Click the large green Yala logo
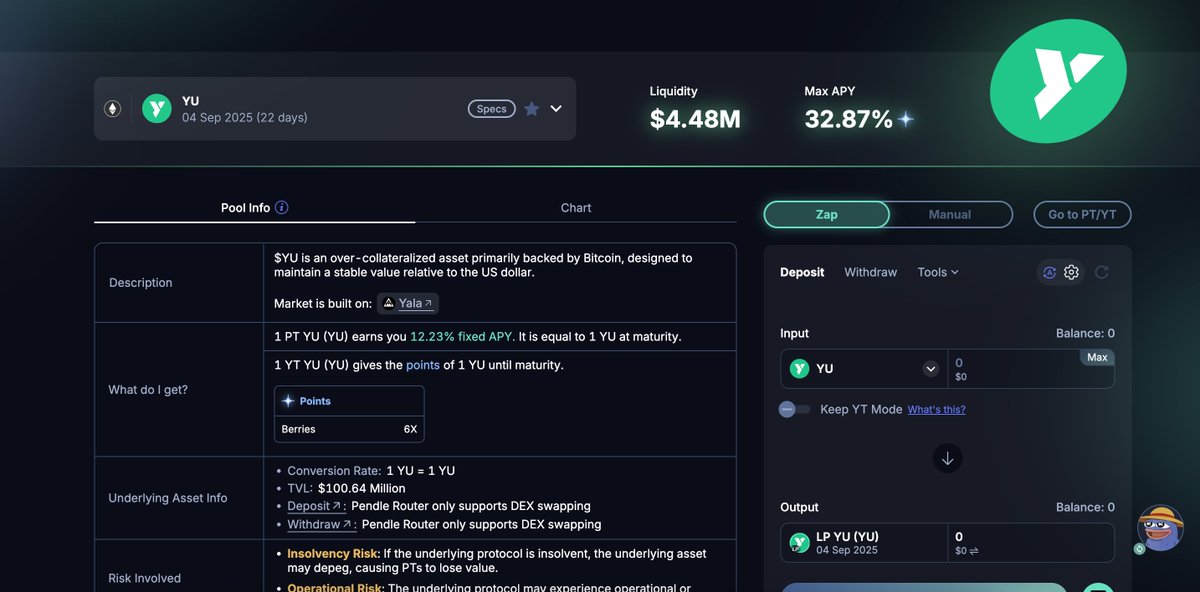 [1058, 79]
